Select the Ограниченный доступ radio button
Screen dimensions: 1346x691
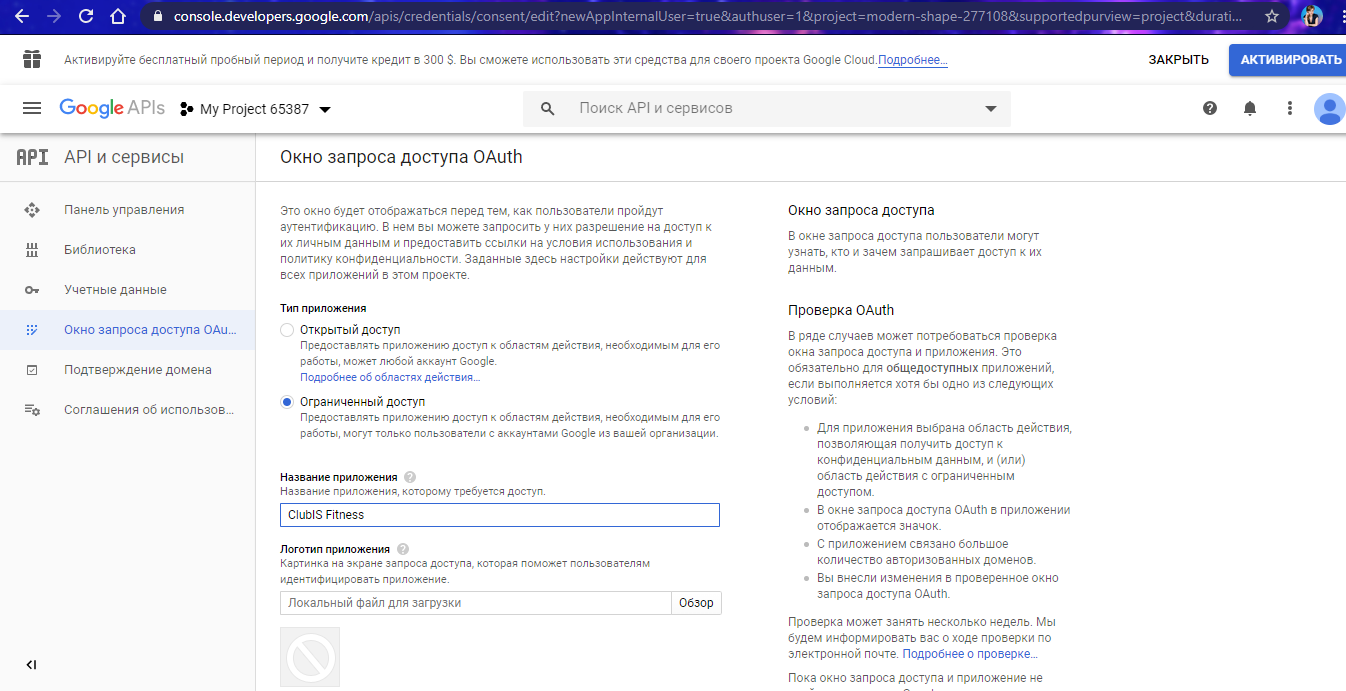tap(287, 401)
